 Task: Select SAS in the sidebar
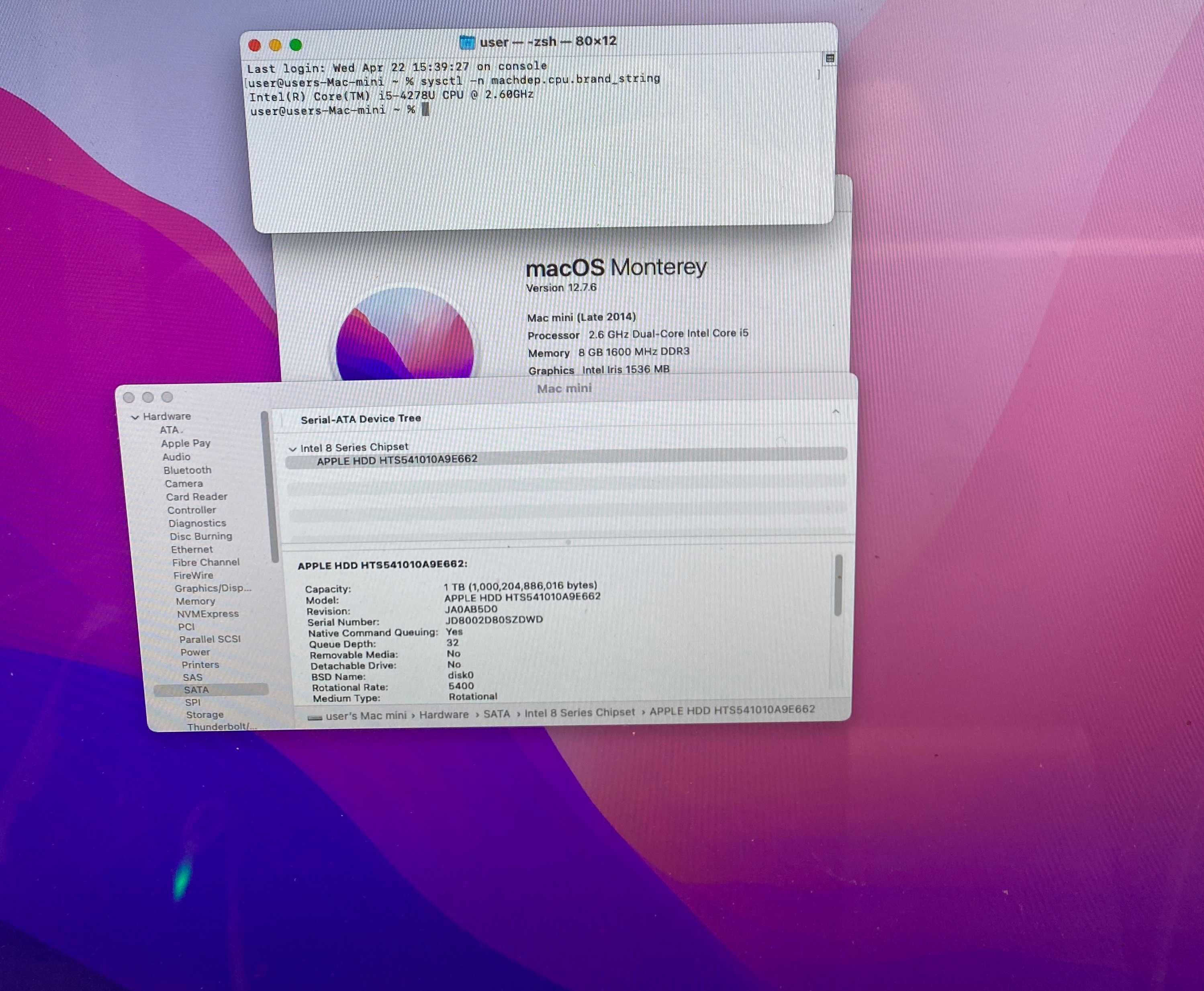click(193, 677)
